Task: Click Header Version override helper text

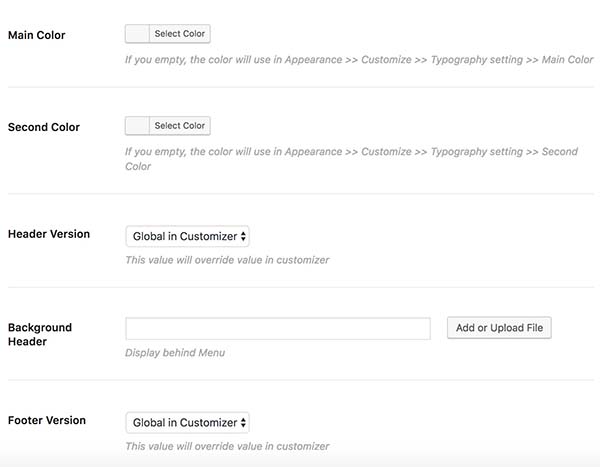Action: point(227,260)
